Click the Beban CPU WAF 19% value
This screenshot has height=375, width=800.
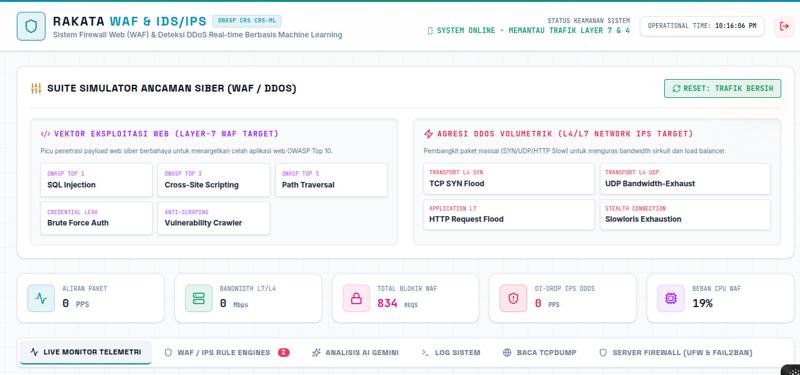(x=703, y=304)
